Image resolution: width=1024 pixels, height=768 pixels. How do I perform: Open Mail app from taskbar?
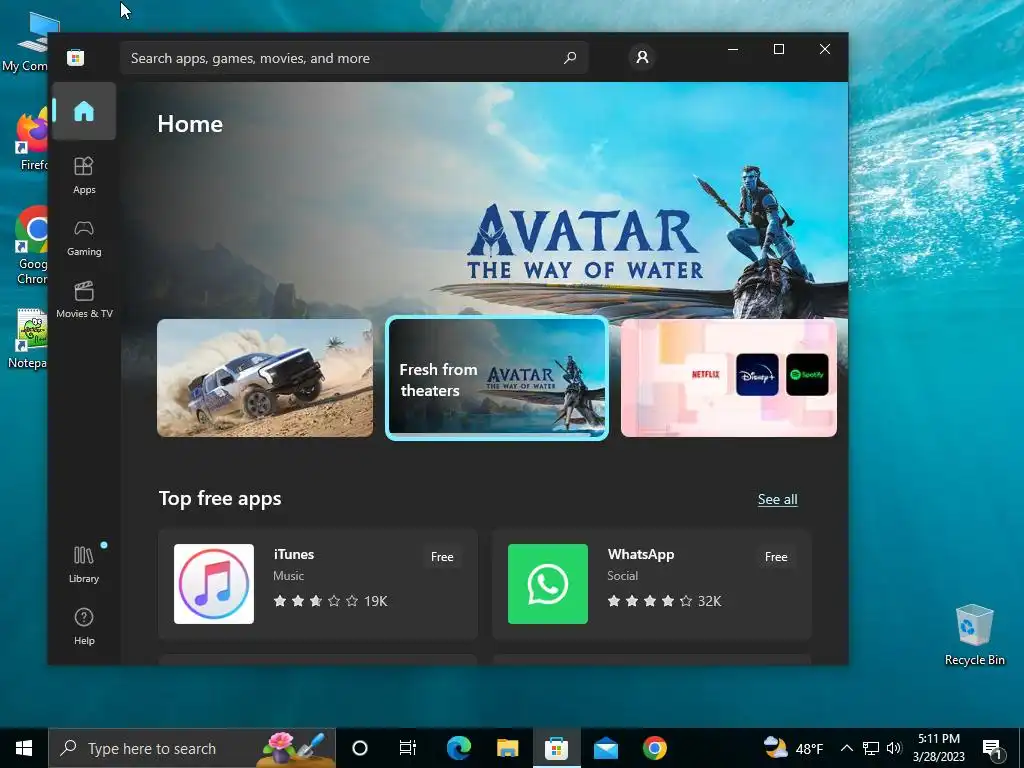[x=605, y=748]
